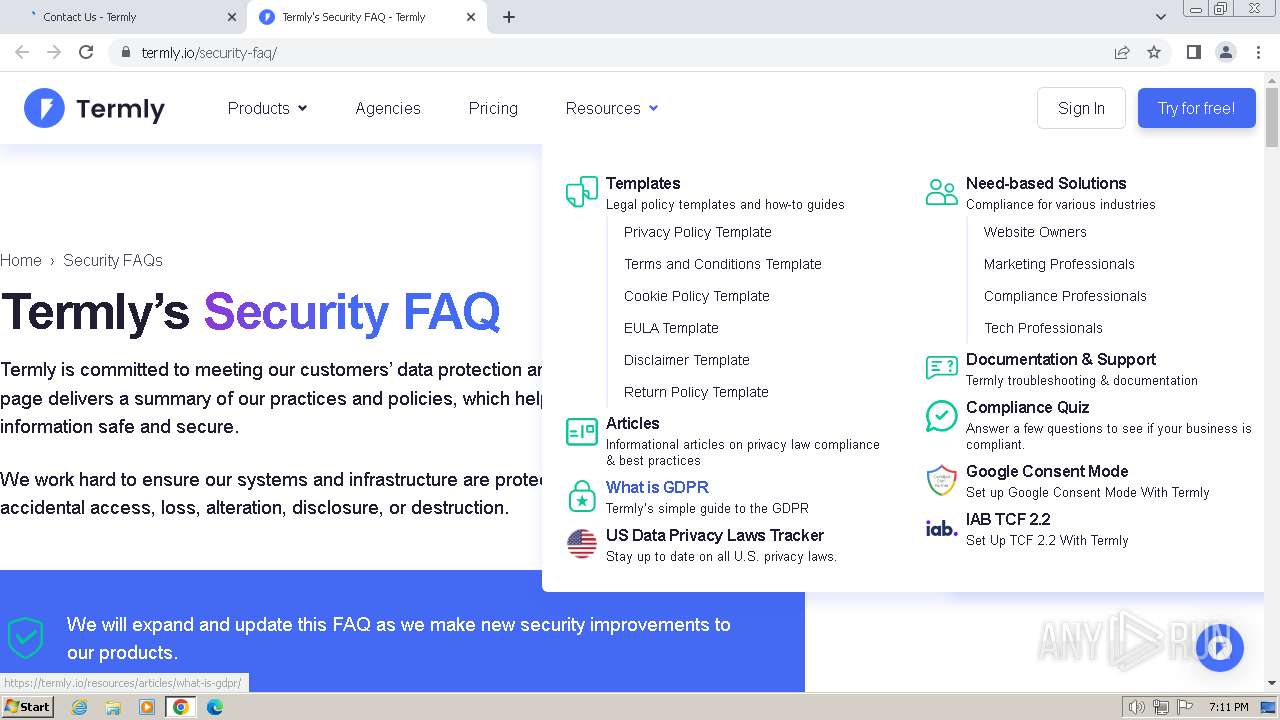The height and width of the screenshot is (720, 1280).
Task: Click the Try for free! button
Action: point(1196,108)
